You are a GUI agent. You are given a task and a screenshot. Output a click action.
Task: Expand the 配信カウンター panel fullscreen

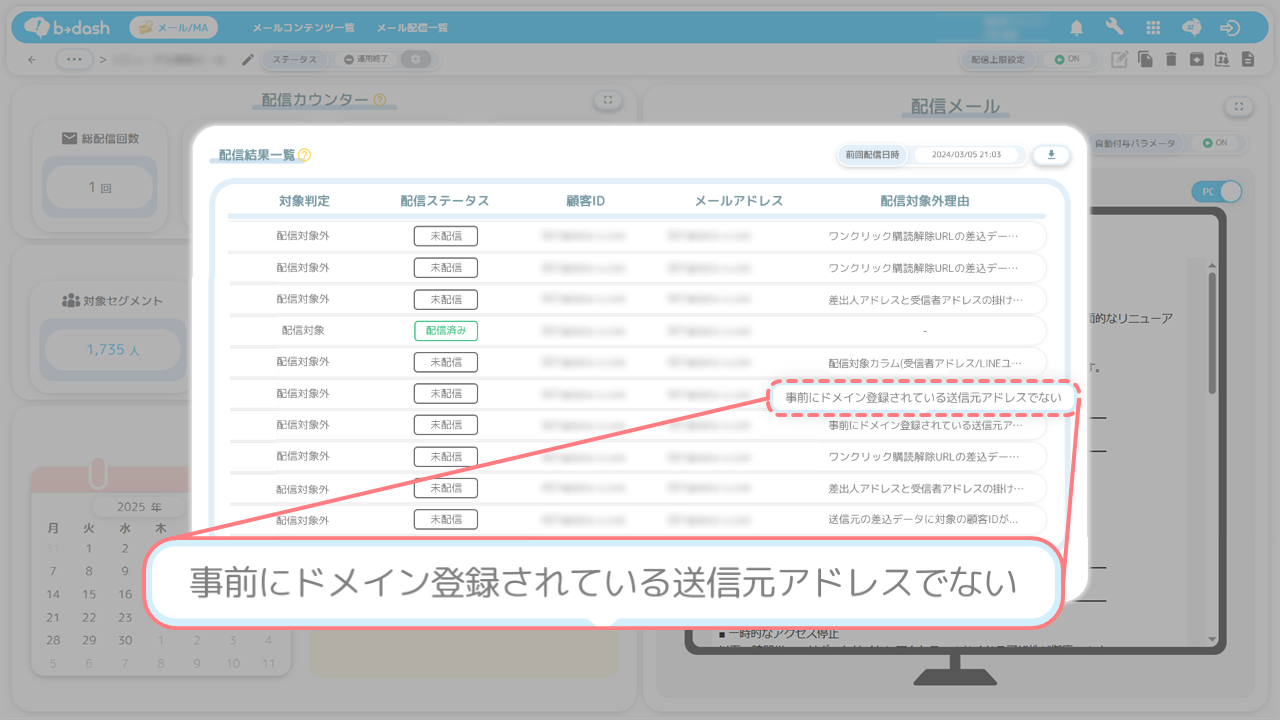pyautogui.click(x=607, y=100)
